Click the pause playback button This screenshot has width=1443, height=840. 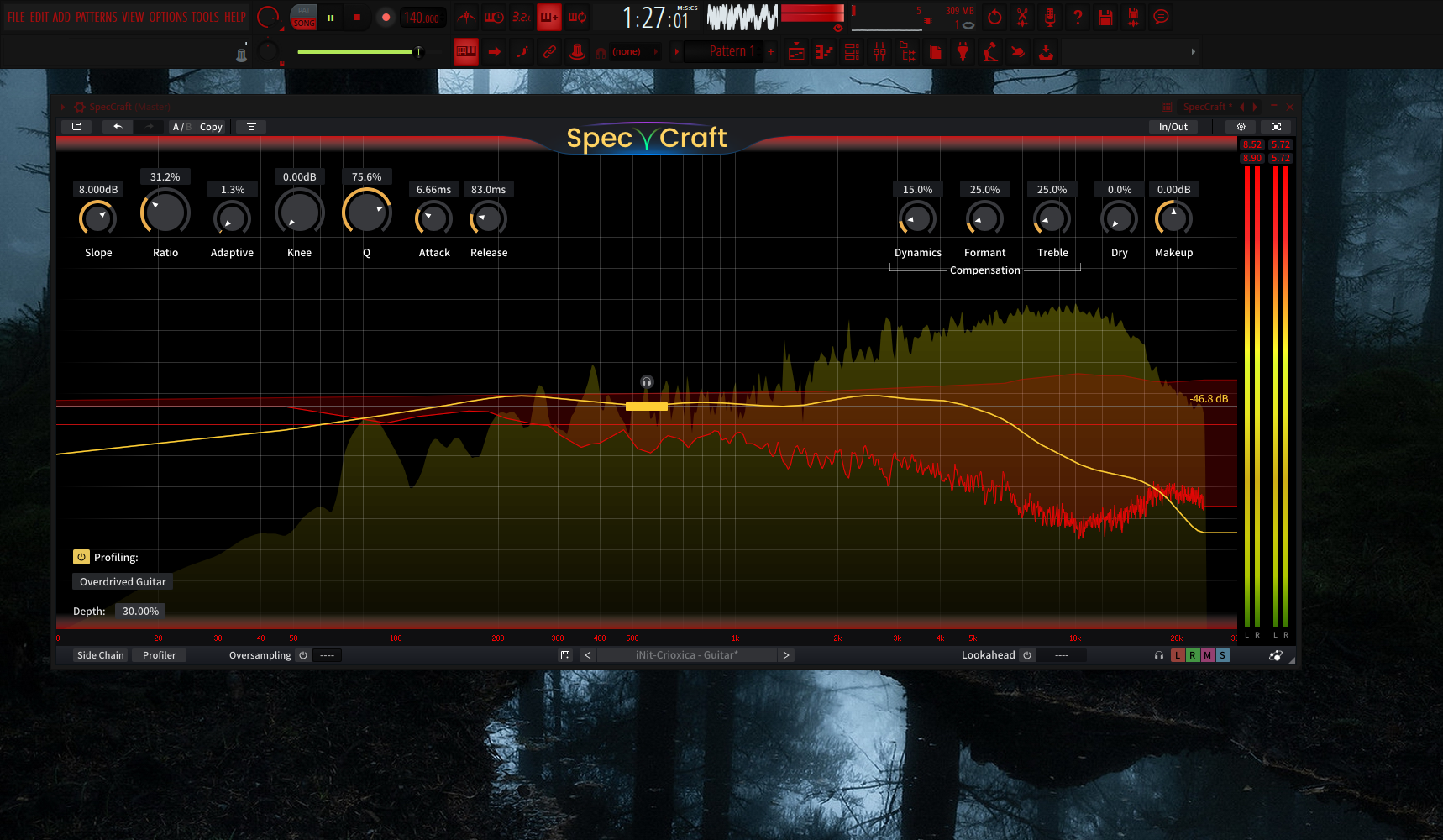(x=331, y=17)
